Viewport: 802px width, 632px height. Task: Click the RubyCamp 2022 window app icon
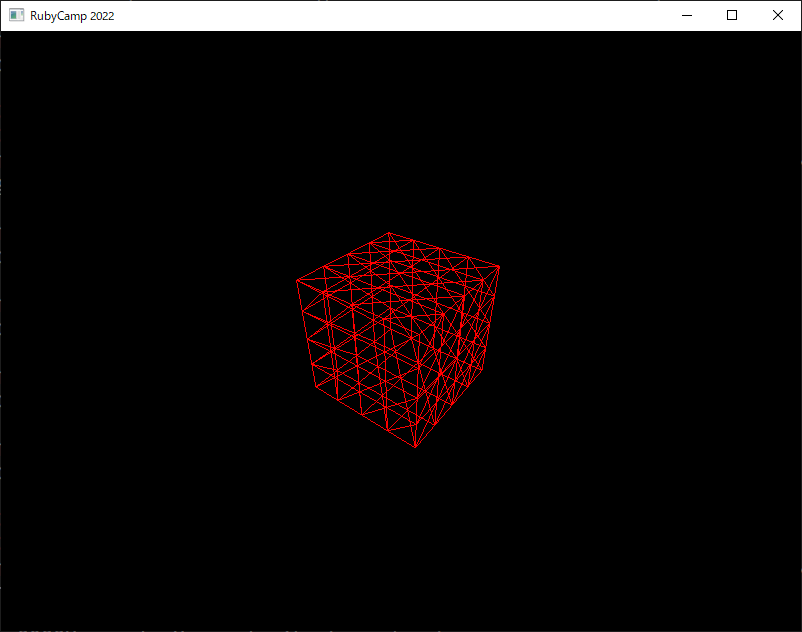[16, 15]
